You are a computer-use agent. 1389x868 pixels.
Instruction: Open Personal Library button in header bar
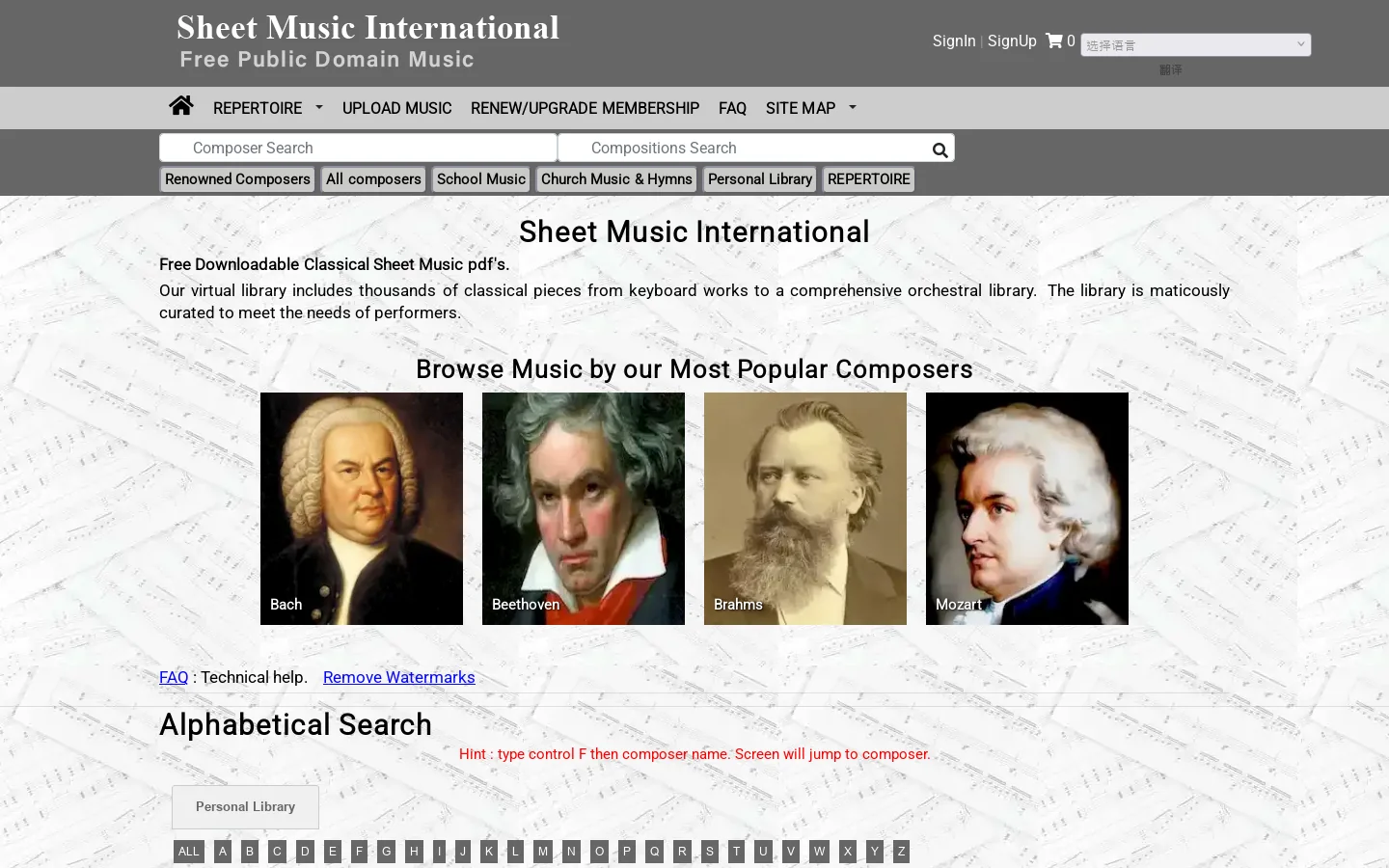(760, 179)
